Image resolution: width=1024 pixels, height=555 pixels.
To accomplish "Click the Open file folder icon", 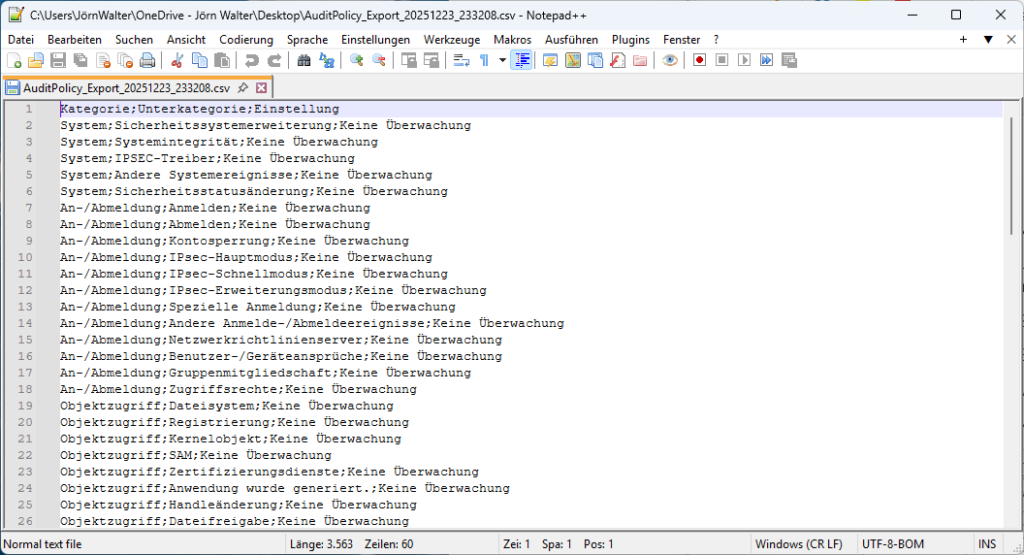I will 36,61.
